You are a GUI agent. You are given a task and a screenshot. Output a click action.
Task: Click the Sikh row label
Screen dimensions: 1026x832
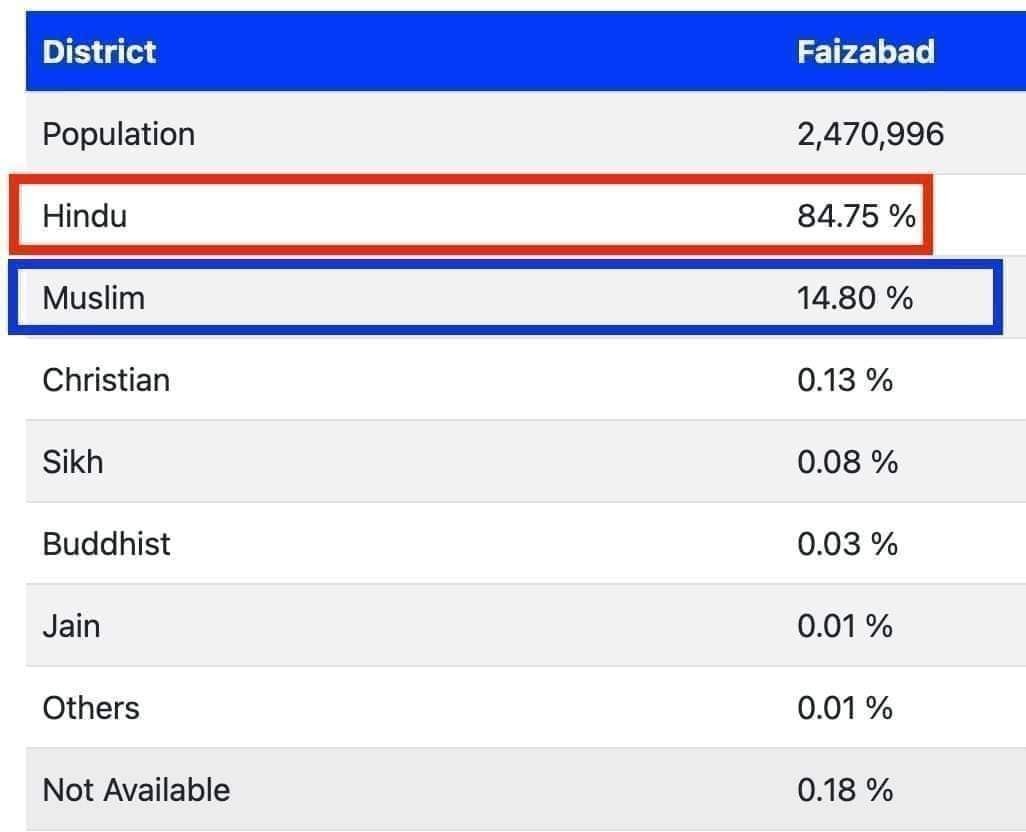(x=72, y=462)
